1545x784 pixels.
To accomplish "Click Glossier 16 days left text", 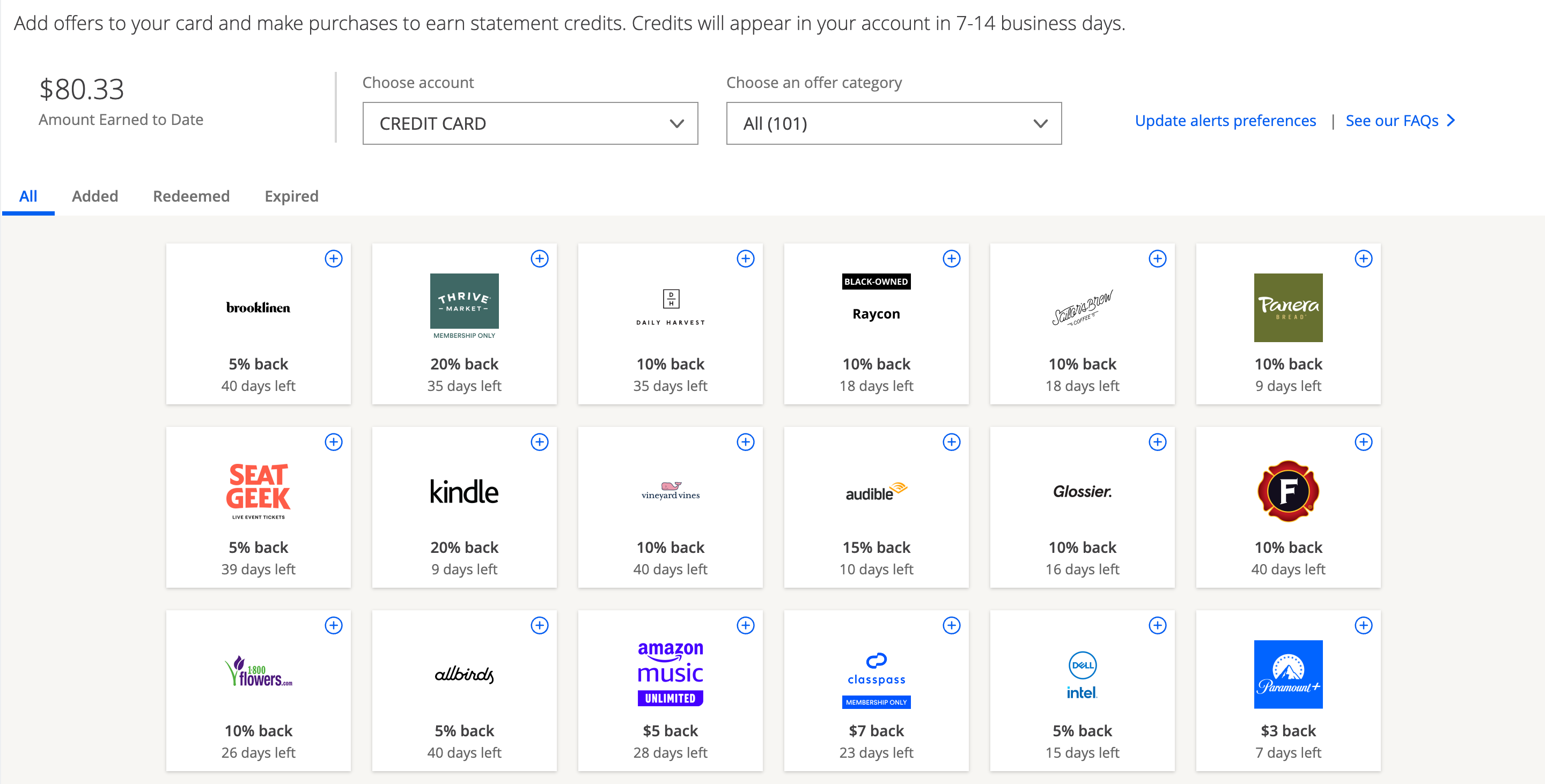I will [x=1082, y=569].
